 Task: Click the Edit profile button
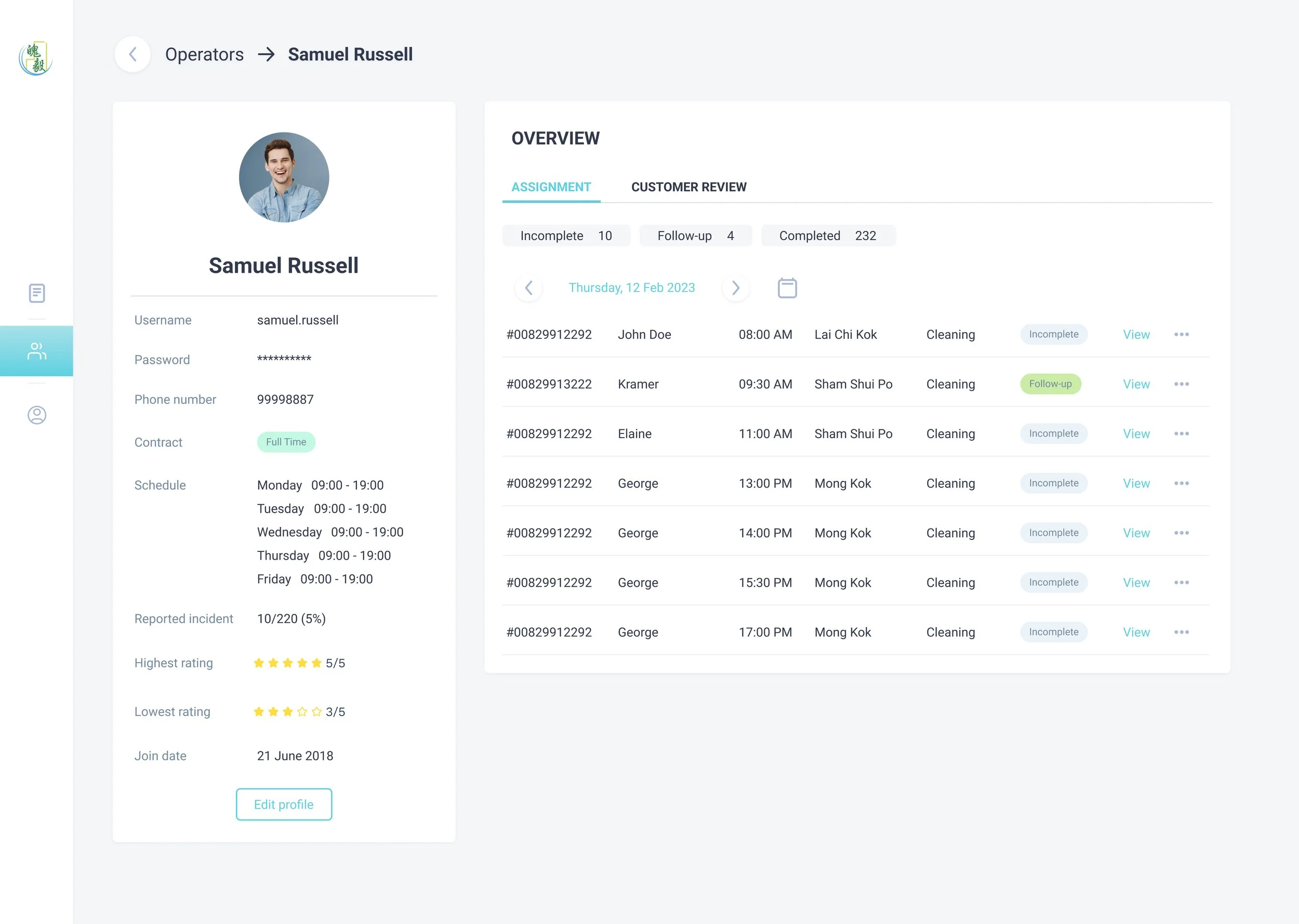coord(284,804)
